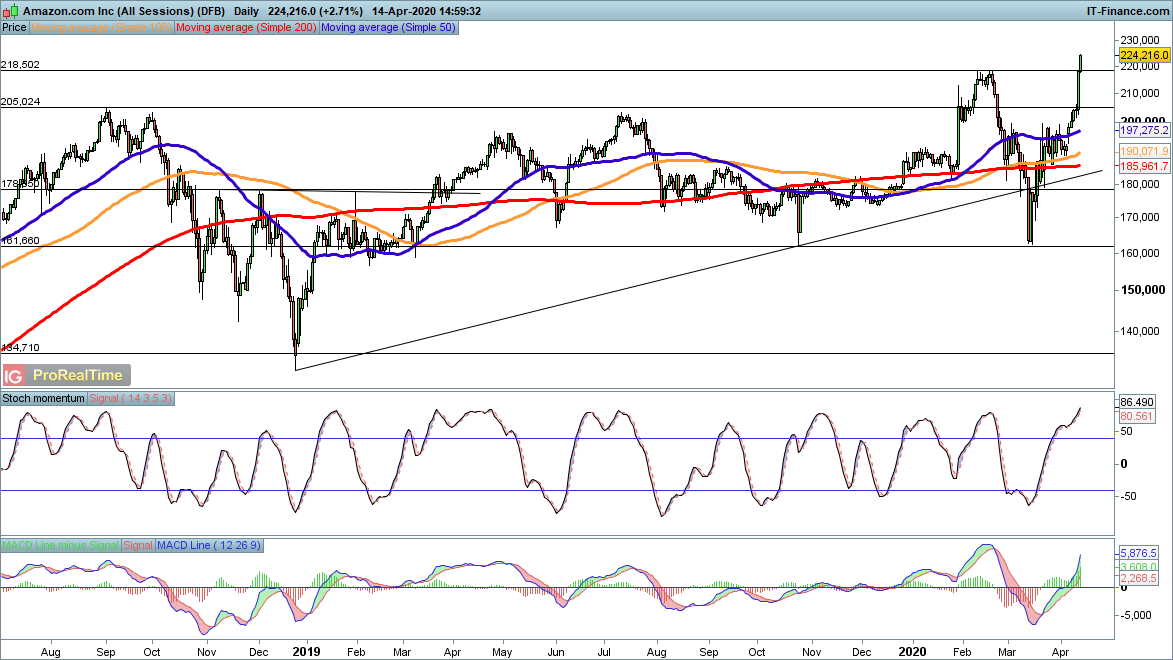1173x660 pixels.
Task: Click the 230,000 price axis label
Action: tap(1140, 40)
